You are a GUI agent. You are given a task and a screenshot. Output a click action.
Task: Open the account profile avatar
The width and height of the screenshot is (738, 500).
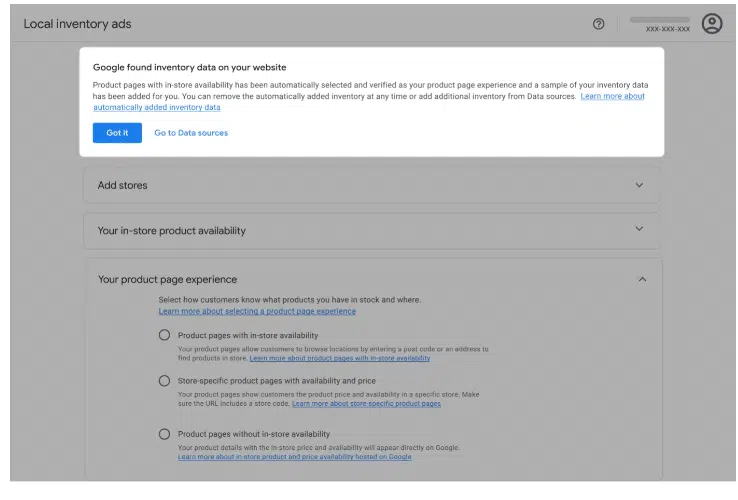pyautogui.click(x=712, y=24)
